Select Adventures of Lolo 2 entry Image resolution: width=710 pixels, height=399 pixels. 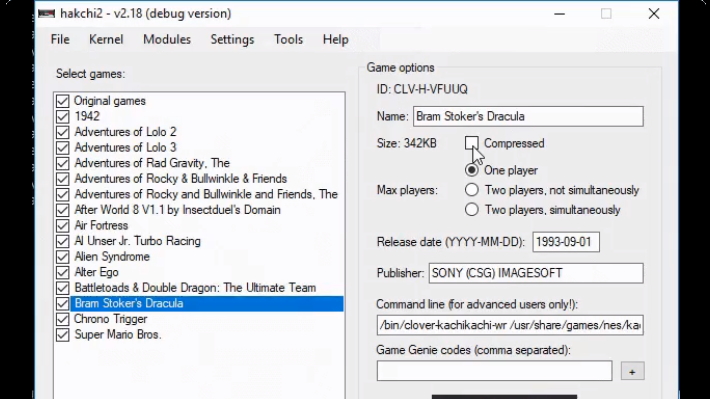click(125, 132)
